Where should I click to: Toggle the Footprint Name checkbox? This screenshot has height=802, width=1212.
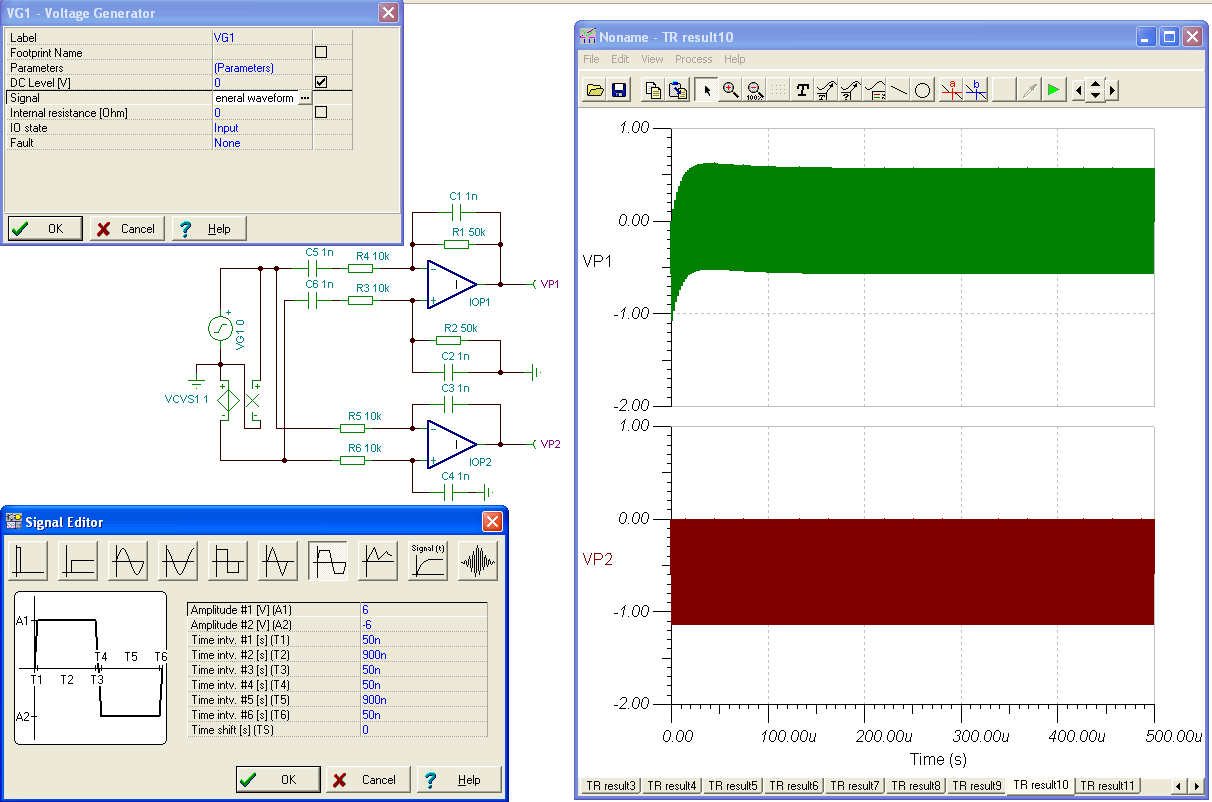pos(321,52)
